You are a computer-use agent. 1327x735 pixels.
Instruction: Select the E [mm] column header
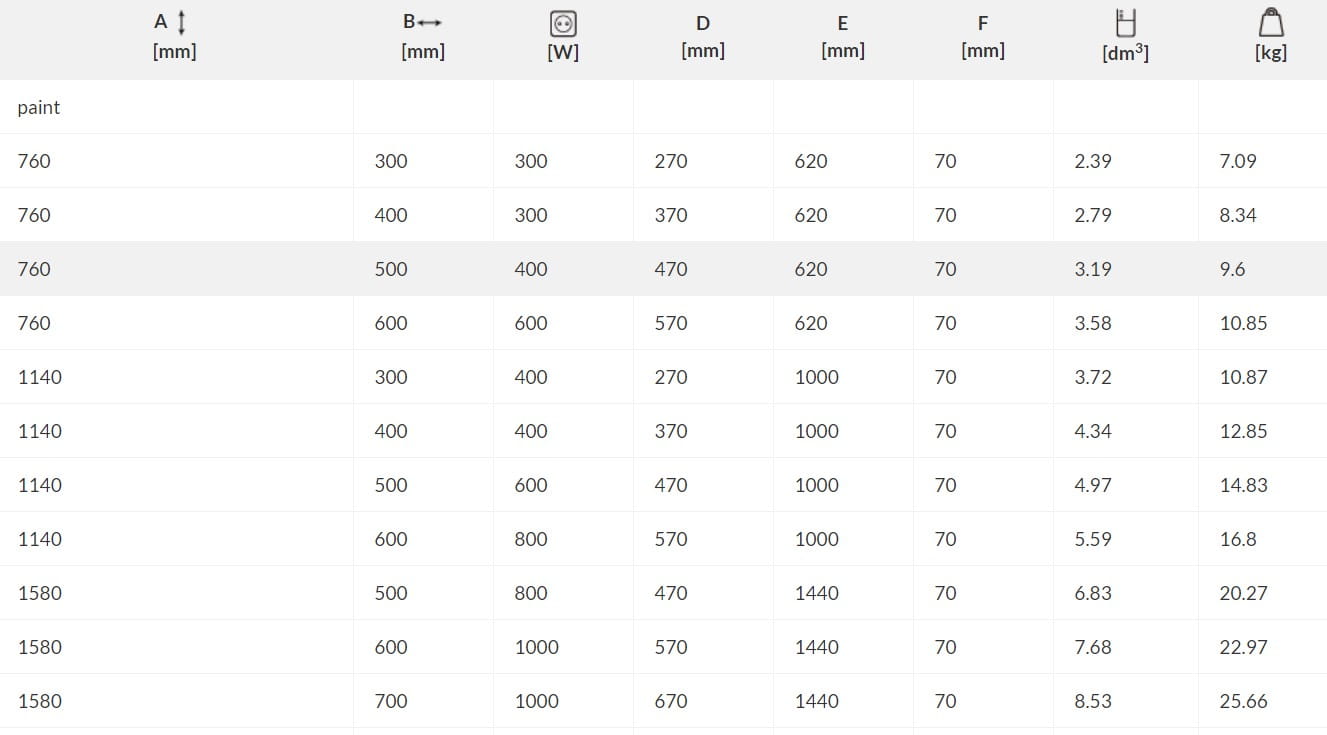point(842,37)
